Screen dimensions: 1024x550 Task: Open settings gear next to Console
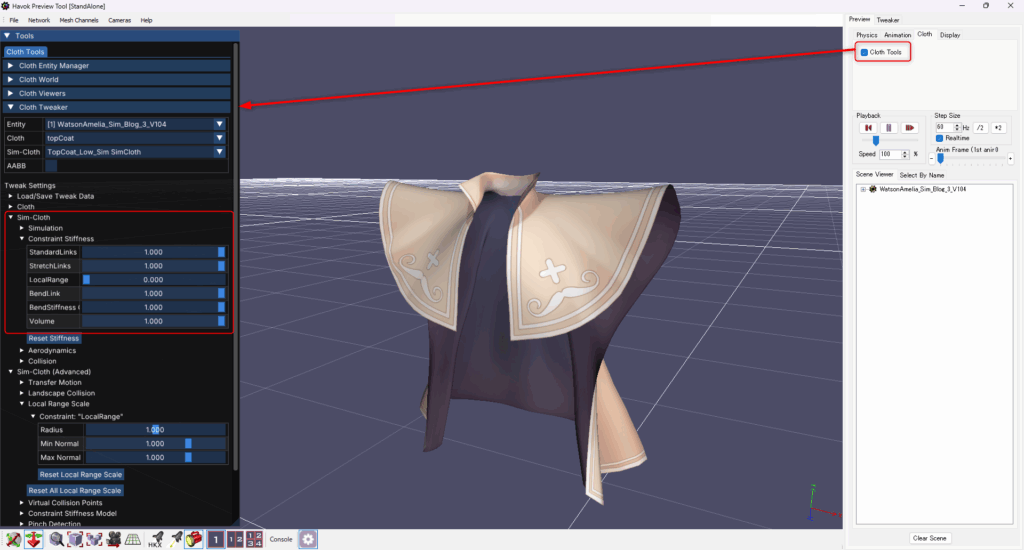pos(308,539)
